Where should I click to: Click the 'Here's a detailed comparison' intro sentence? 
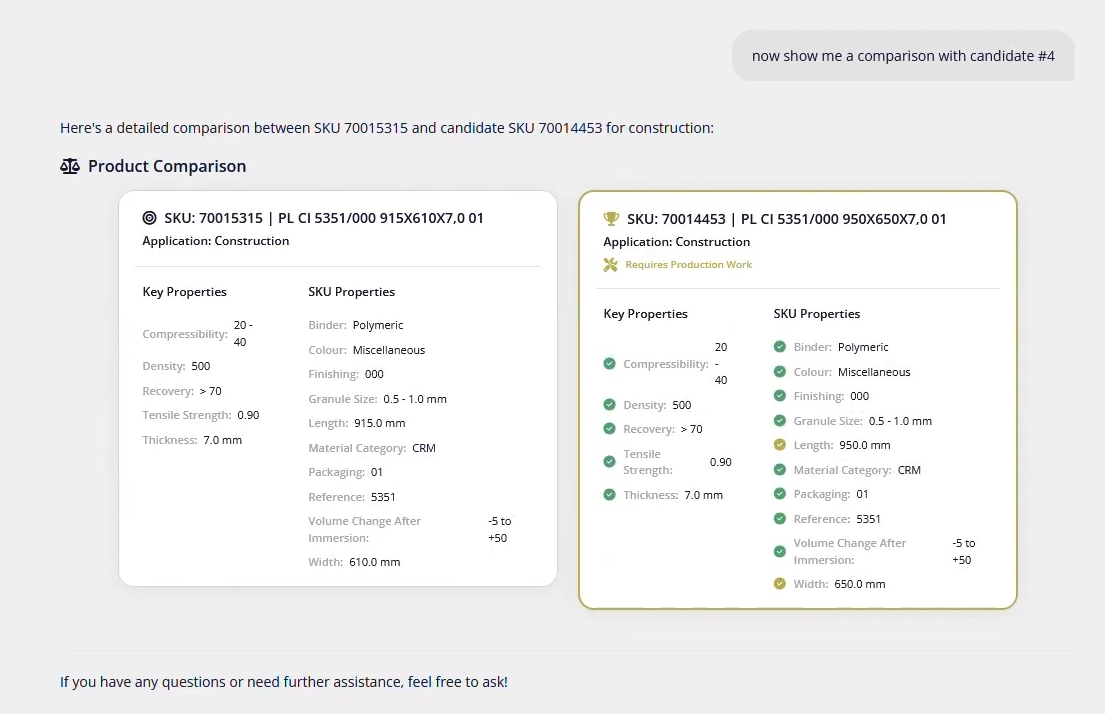click(387, 128)
